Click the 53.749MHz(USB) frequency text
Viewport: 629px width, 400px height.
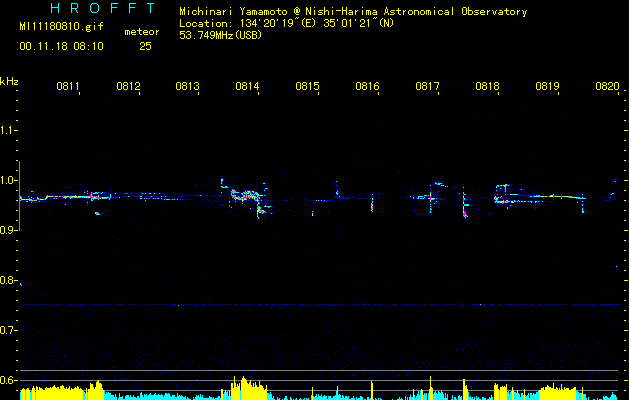pyautogui.click(x=221, y=35)
